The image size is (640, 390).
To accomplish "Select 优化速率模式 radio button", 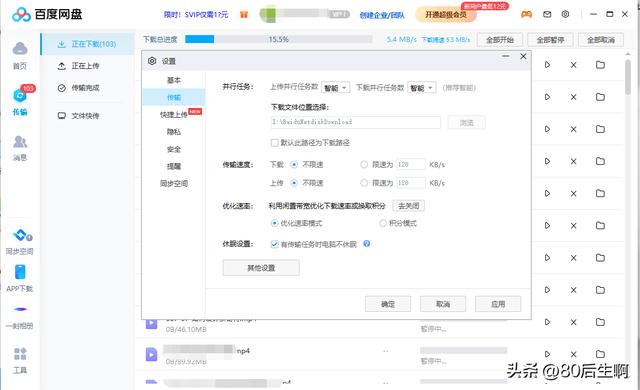I will coord(274,224).
